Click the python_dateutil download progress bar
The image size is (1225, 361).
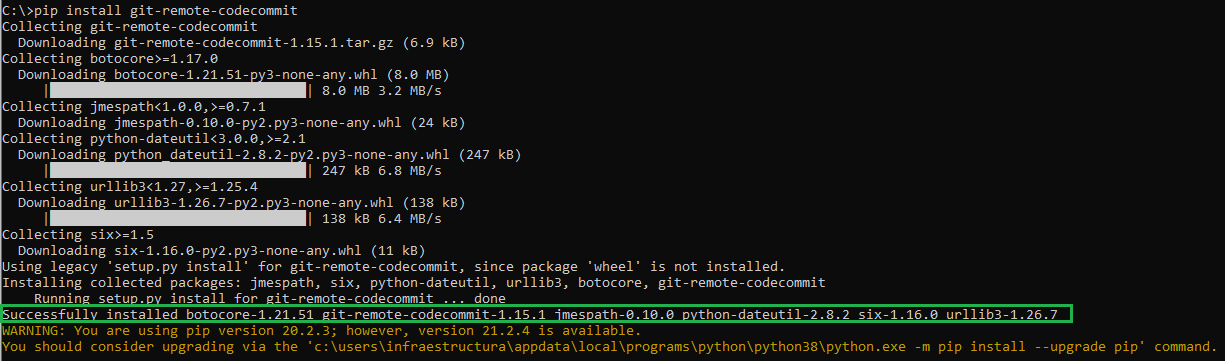point(180,170)
